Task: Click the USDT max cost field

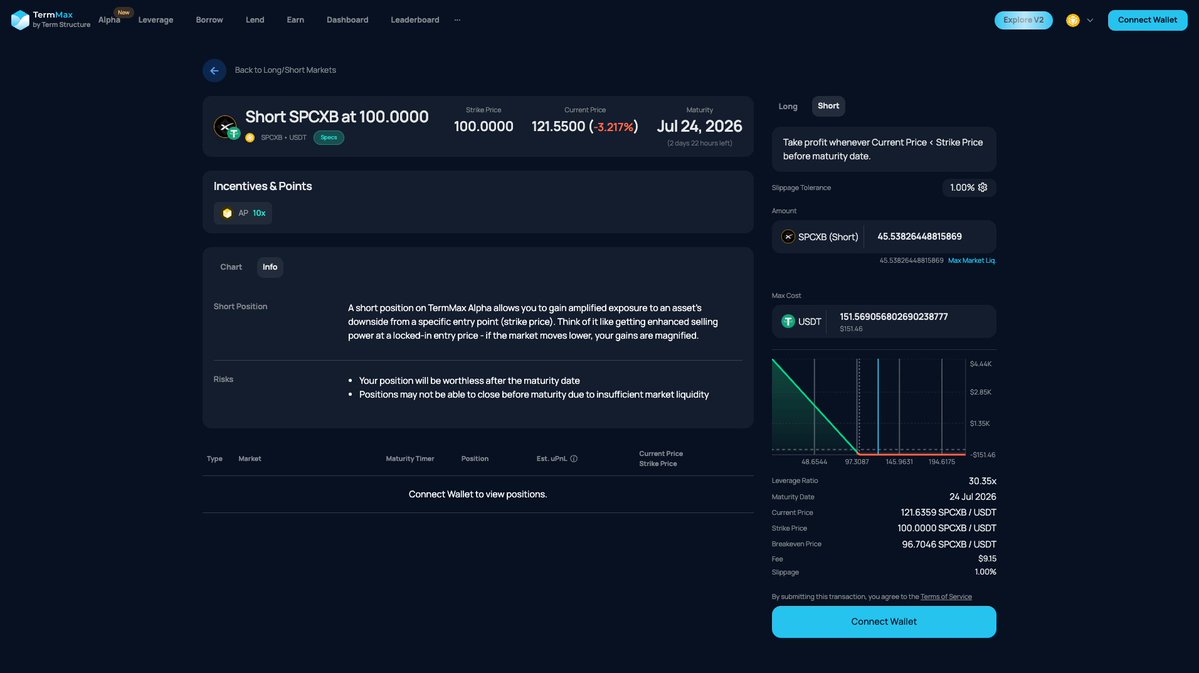Action: pyautogui.click(x=883, y=321)
